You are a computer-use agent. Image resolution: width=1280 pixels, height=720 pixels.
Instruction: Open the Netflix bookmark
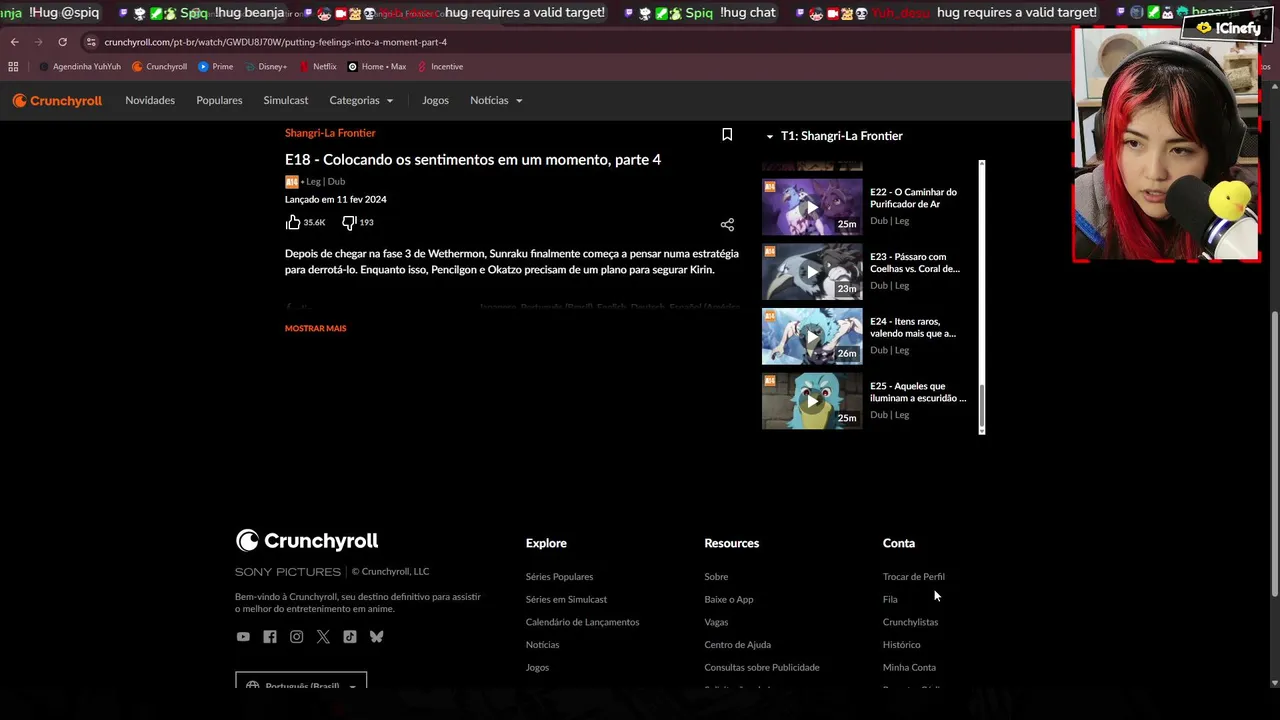pyautogui.click(x=318, y=67)
